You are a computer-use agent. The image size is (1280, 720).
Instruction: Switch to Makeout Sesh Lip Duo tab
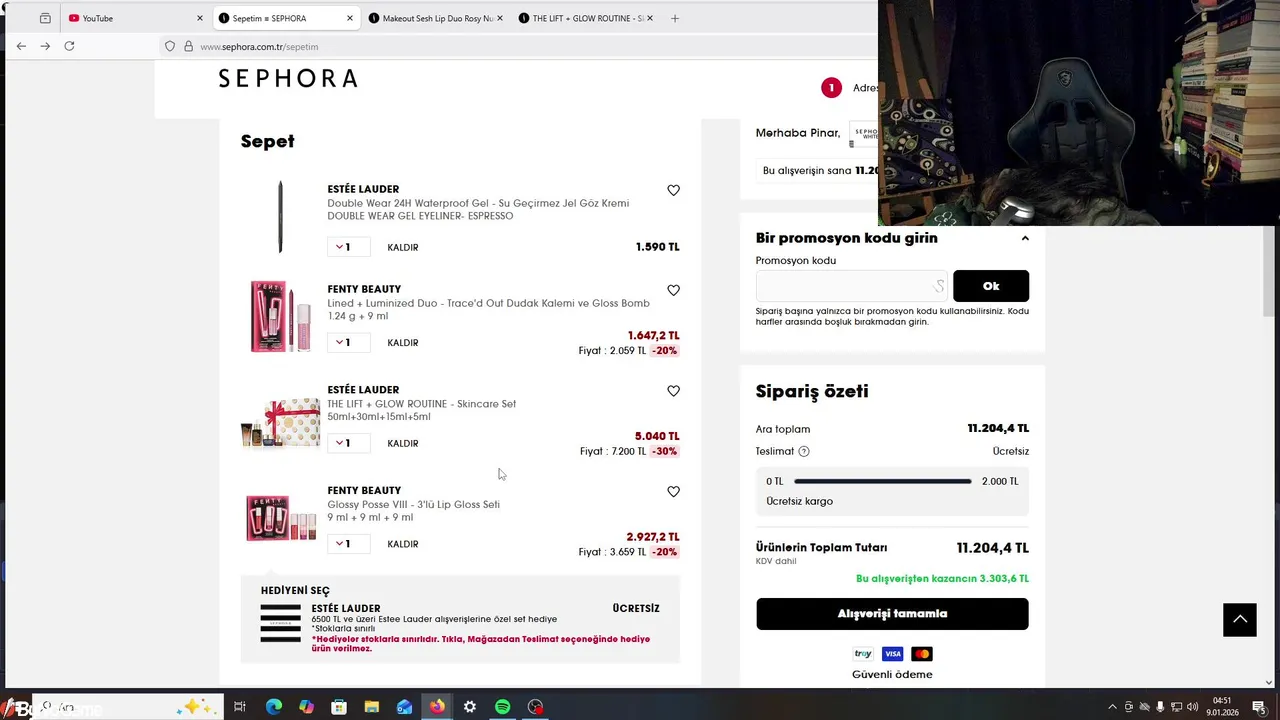[434, 18]
